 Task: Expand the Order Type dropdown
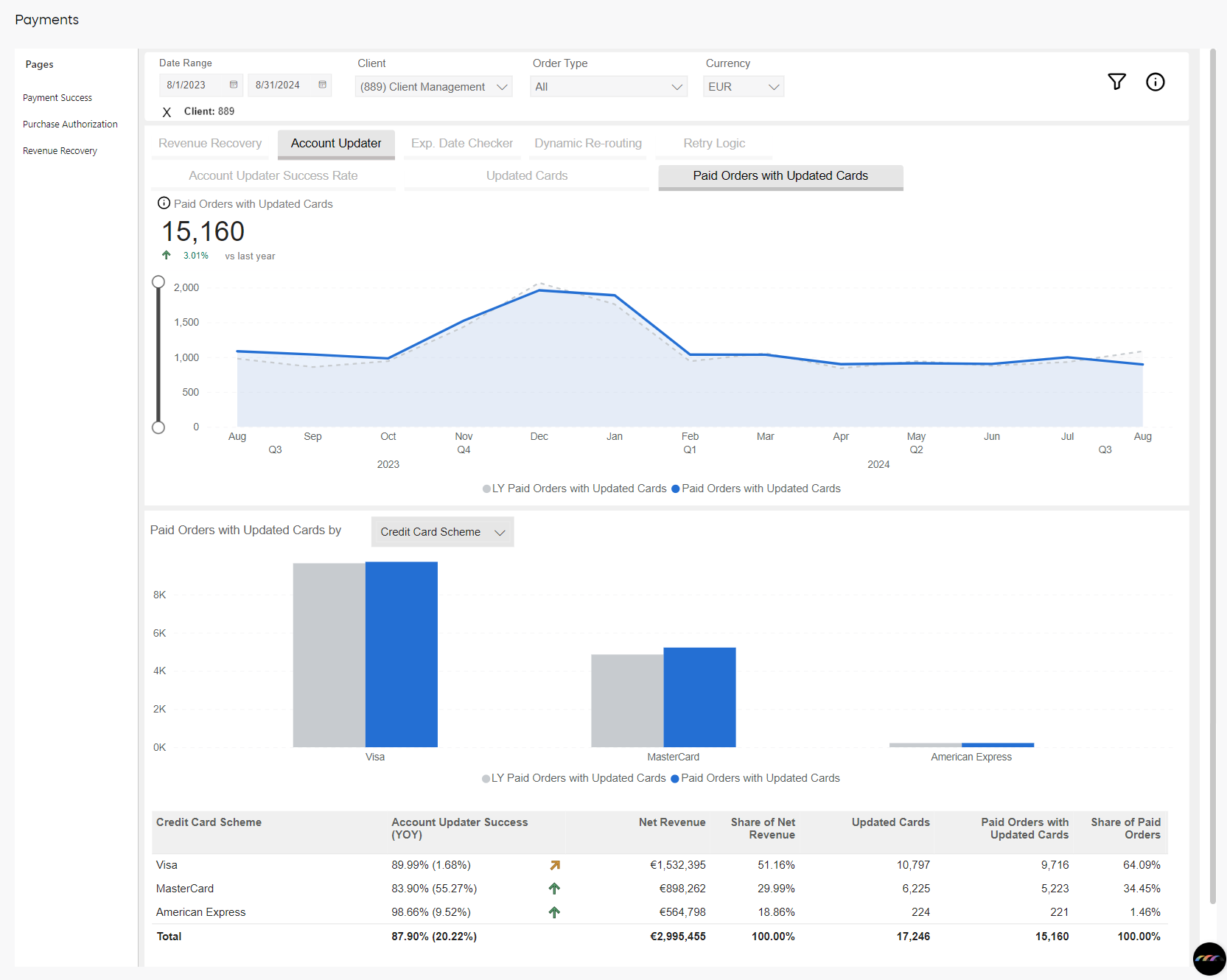(x=609, y=87)
